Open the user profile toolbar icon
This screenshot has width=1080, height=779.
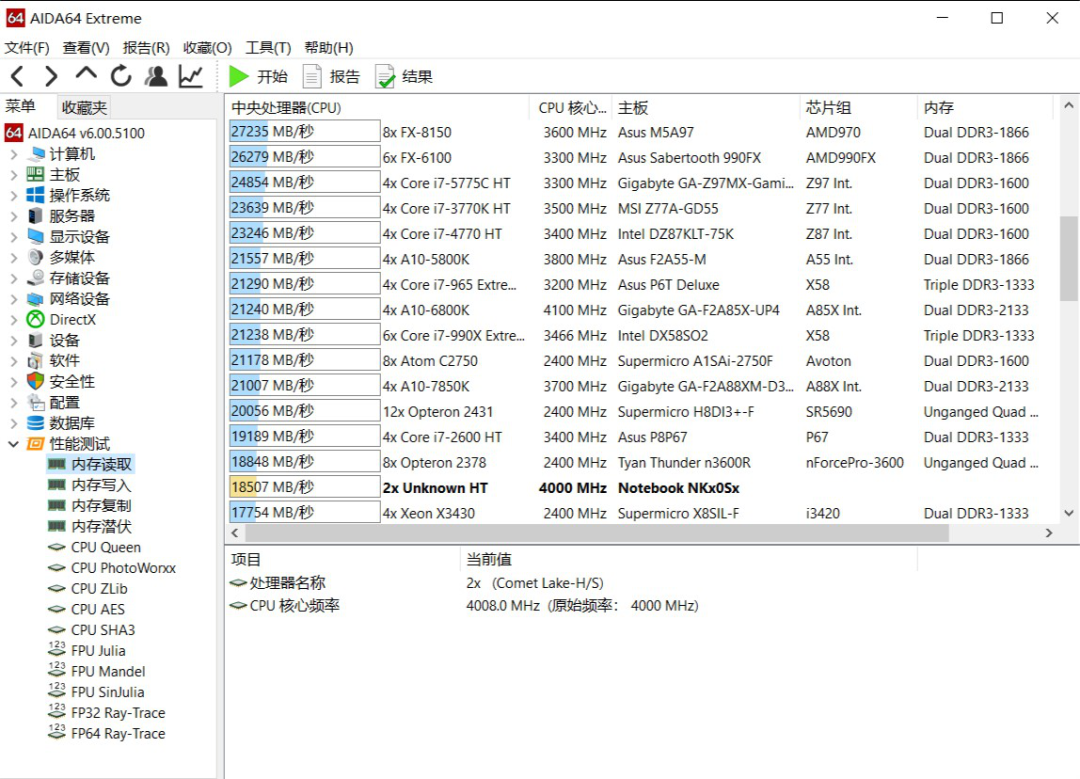tap(156, 76)
